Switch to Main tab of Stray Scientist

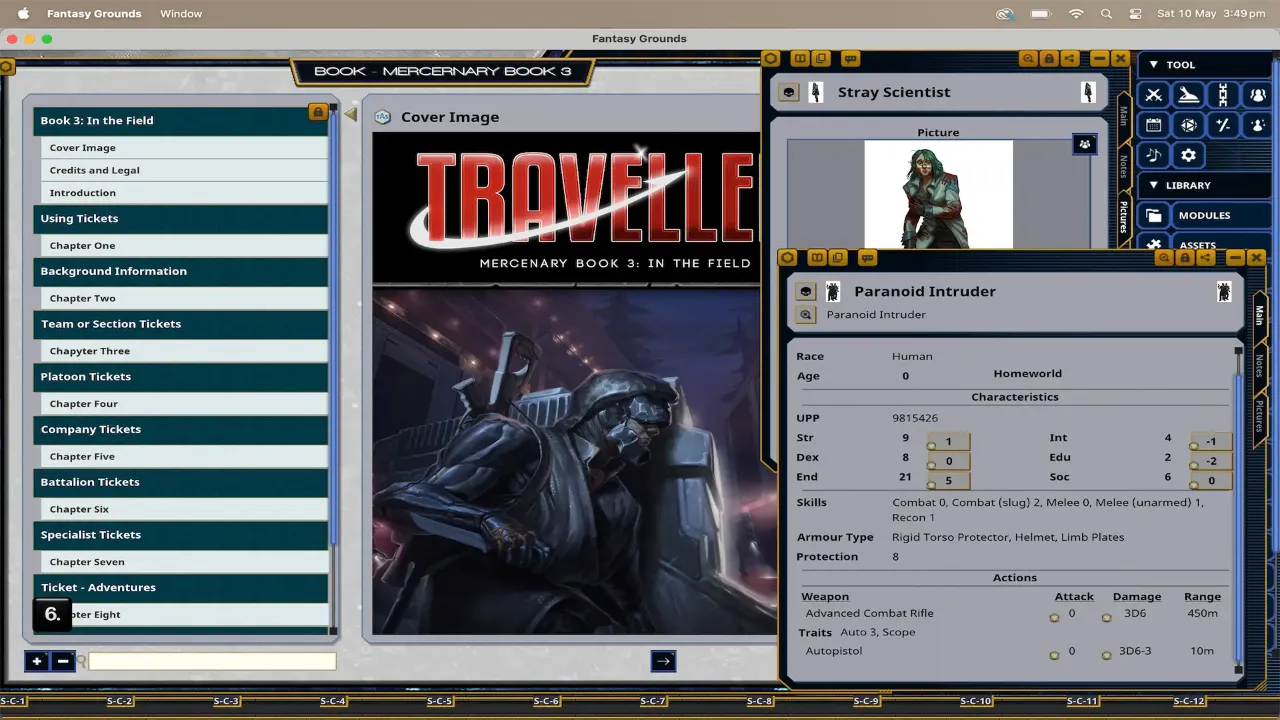1123,116
